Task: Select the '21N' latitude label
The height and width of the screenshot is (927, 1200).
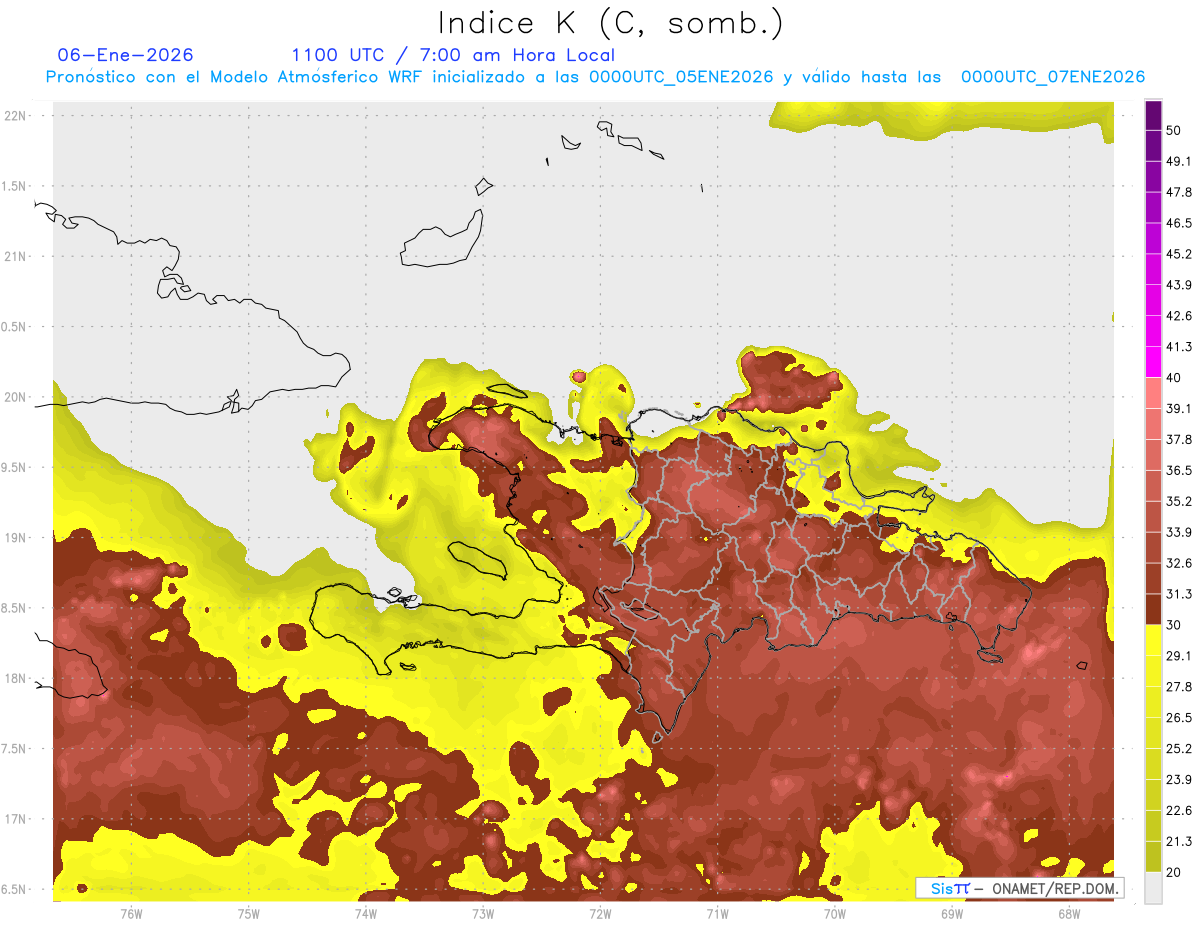Action: click(x=17, y=256)
